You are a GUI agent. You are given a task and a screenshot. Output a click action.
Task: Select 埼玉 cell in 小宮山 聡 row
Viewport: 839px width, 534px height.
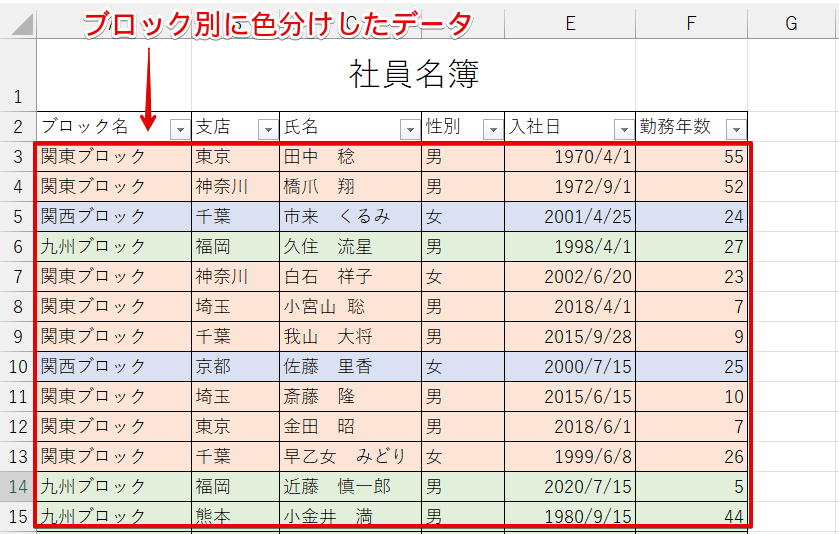pyautogui.click(x=235, y=307)
